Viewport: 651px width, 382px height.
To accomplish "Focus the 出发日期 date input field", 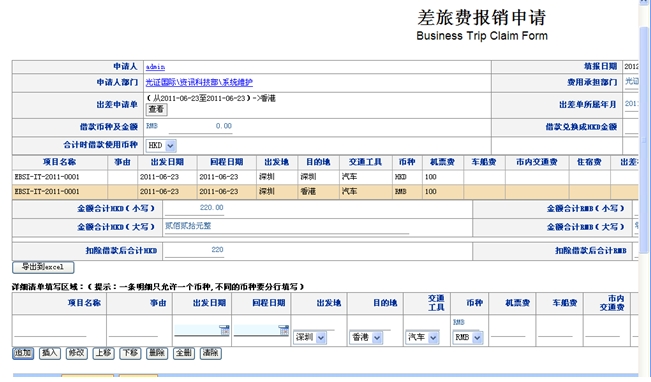I will (x=197, y=331).
